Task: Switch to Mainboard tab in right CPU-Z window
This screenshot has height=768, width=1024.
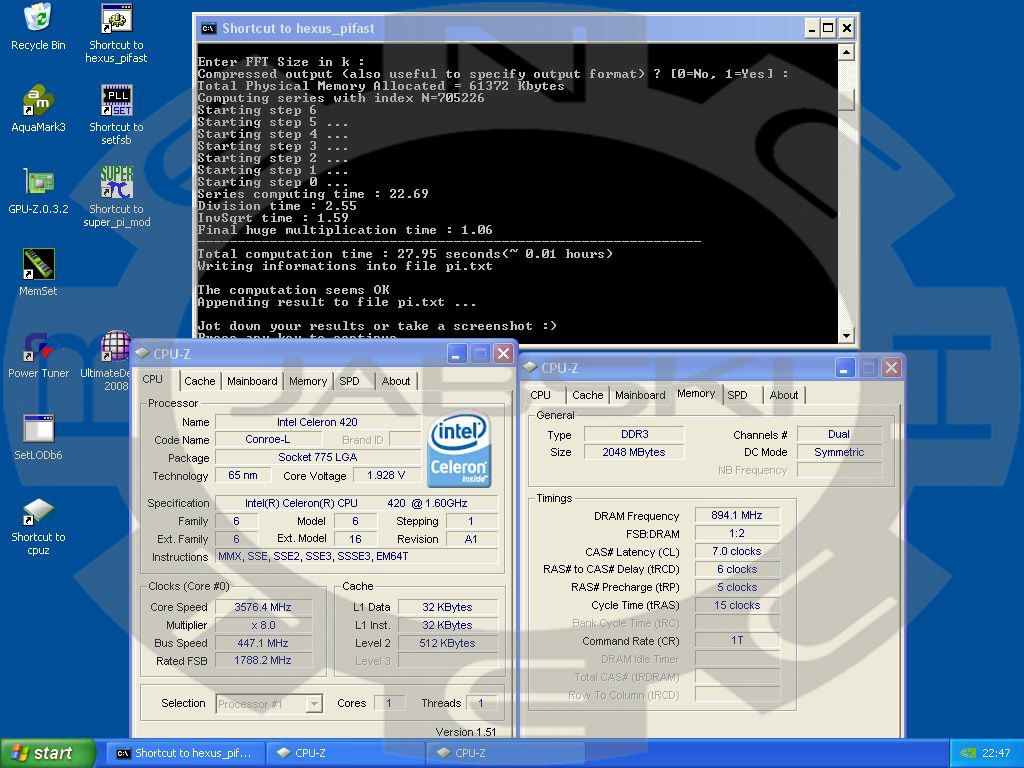Action: click(x=640, y=395)
